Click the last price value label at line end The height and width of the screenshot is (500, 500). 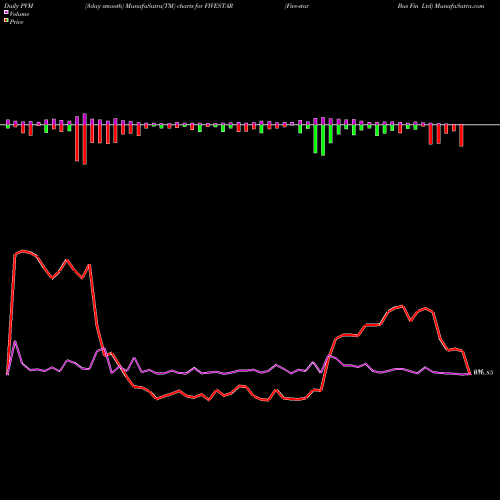click(x=483, y=372)
